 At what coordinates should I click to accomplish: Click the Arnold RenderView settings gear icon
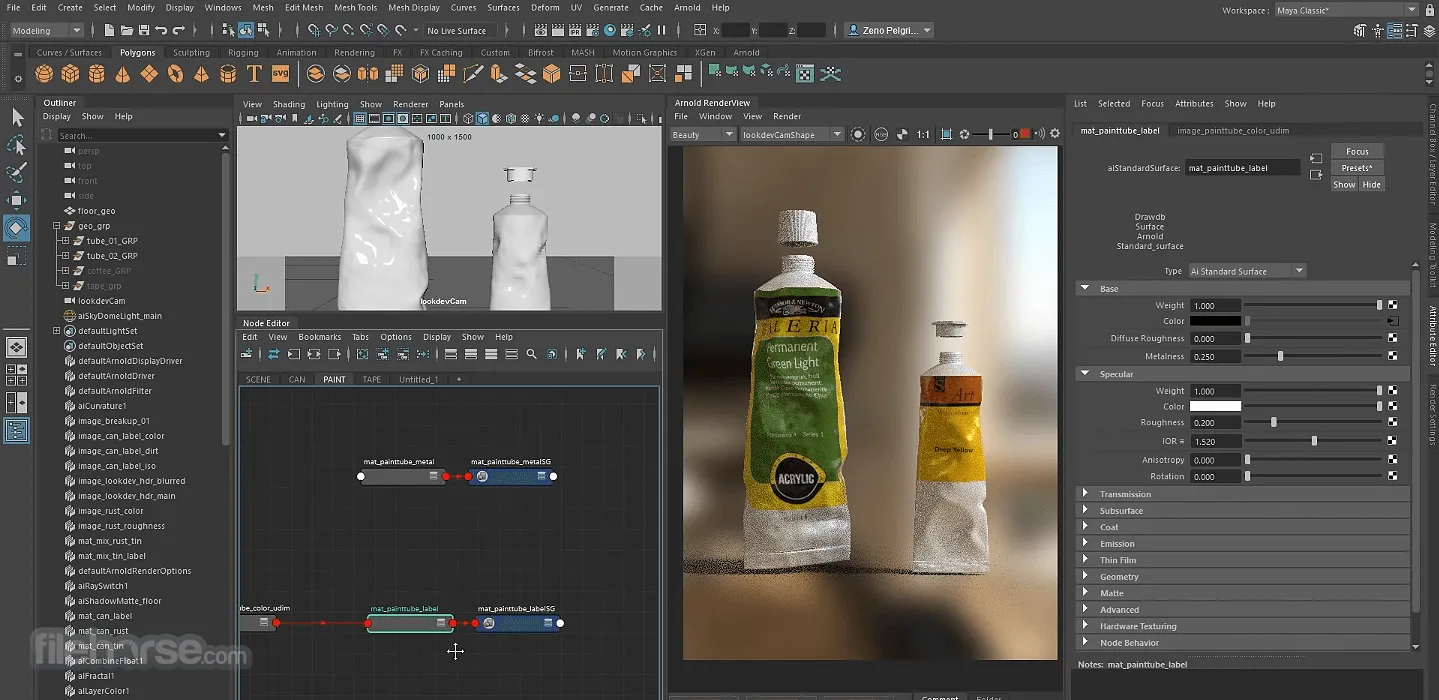(x=1054, y=134)
